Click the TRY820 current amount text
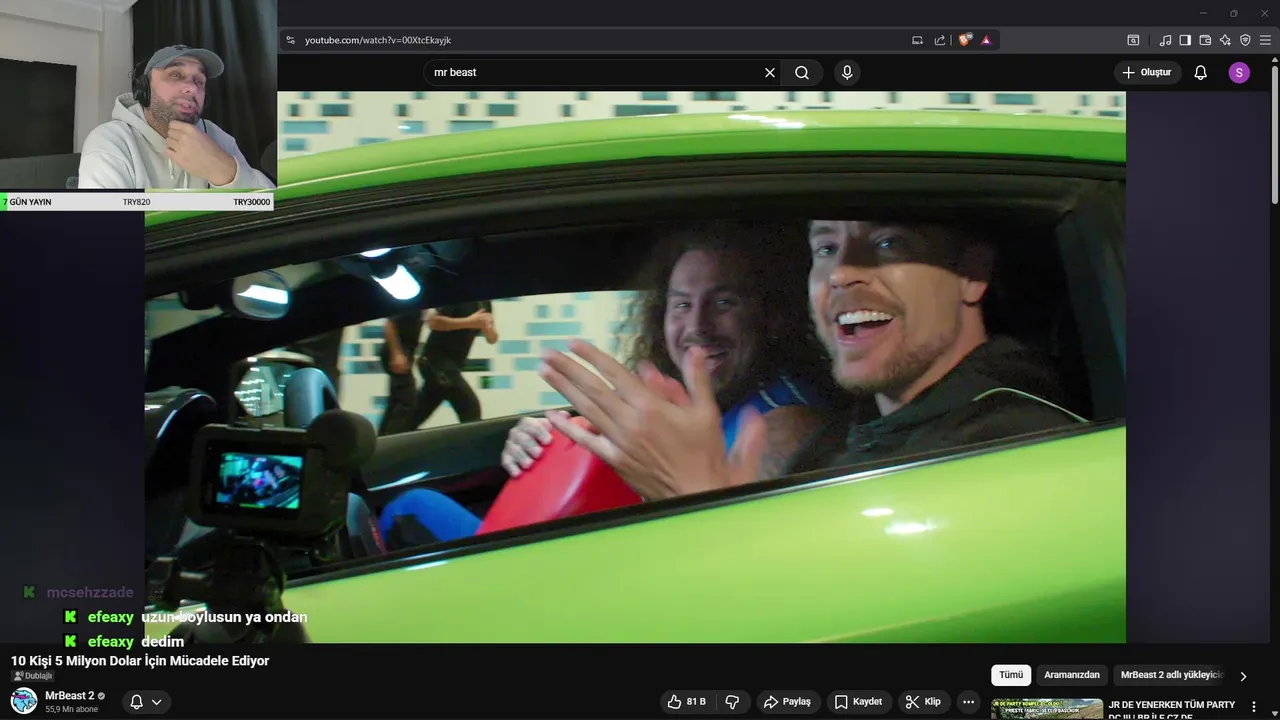Screen dimensions: 1280x720 136,202
